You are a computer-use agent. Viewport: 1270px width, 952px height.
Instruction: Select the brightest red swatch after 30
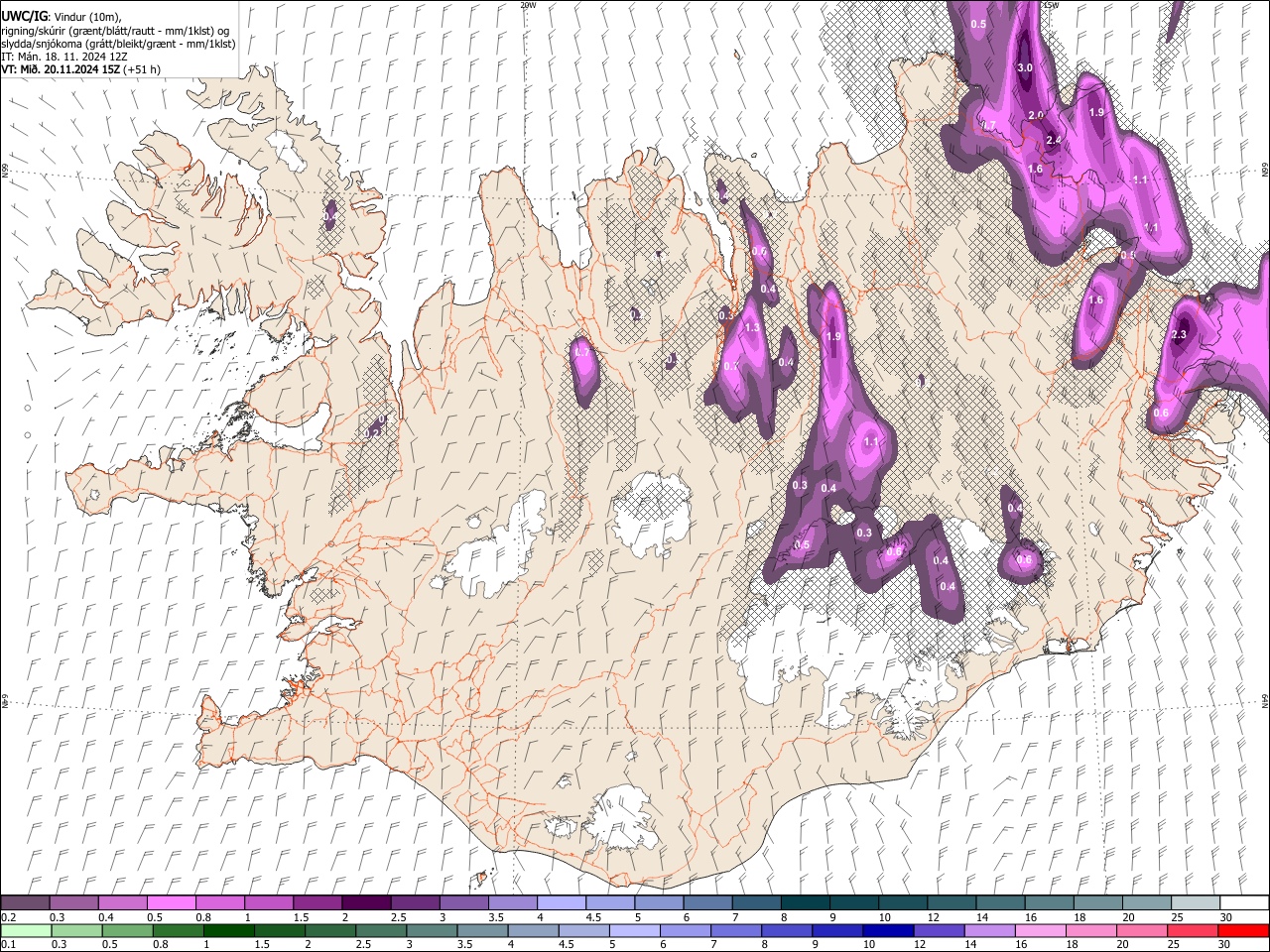(1242, 931)
